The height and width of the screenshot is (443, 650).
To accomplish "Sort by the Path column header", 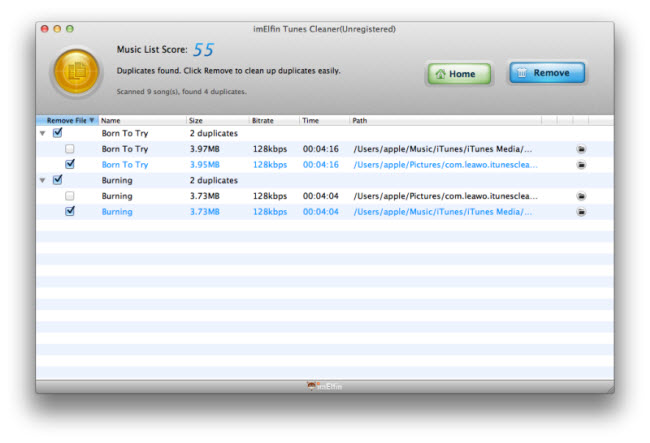I will coord(445,120).
